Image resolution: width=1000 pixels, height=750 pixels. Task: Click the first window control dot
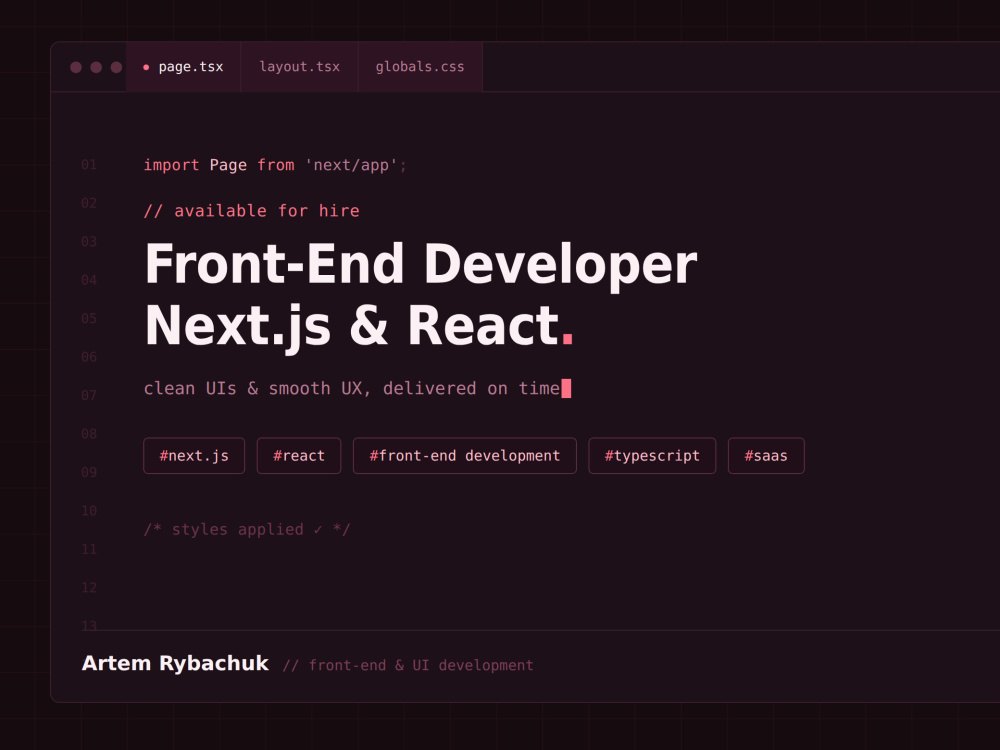click(x=76, y=67)
